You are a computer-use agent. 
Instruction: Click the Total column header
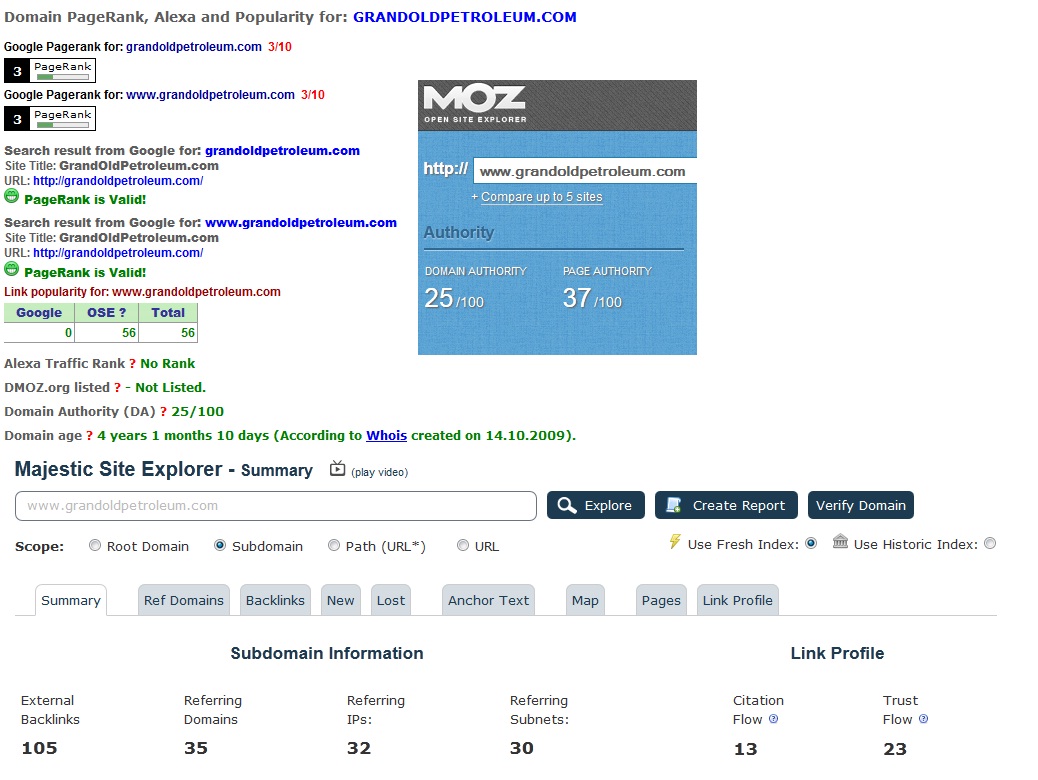click(x=168, y=313)
